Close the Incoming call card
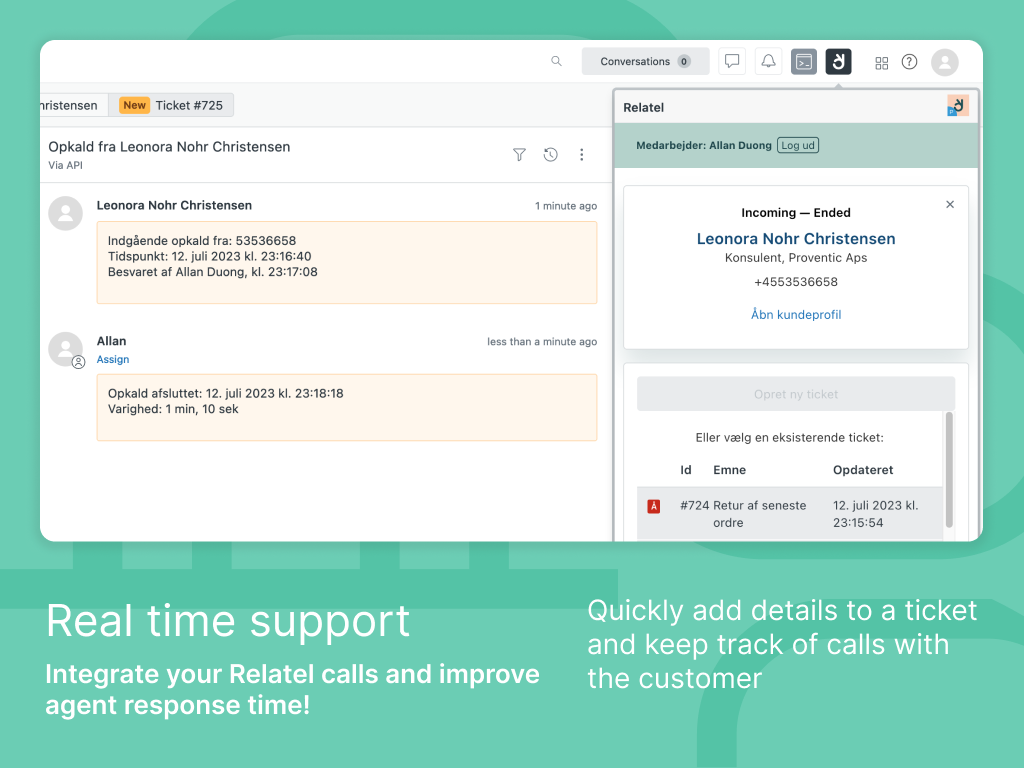The image size is (1024, 768). click(x=949, y=204)
